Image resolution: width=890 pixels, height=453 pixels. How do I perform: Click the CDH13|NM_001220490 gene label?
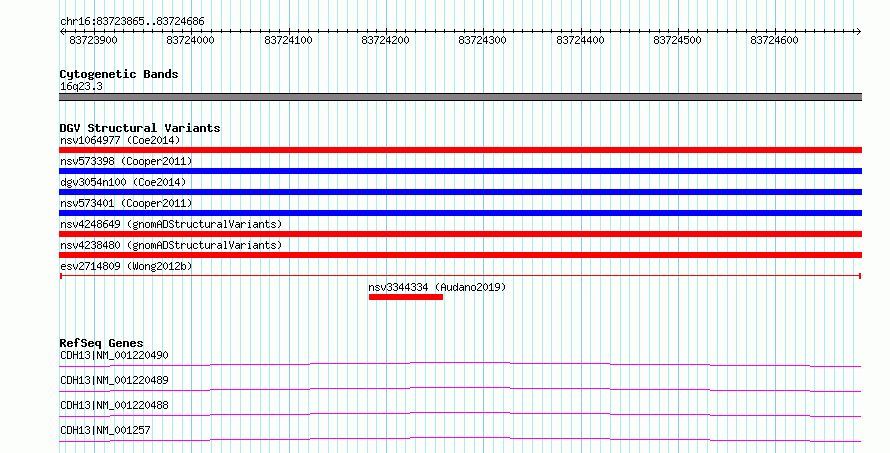[114, 355]
